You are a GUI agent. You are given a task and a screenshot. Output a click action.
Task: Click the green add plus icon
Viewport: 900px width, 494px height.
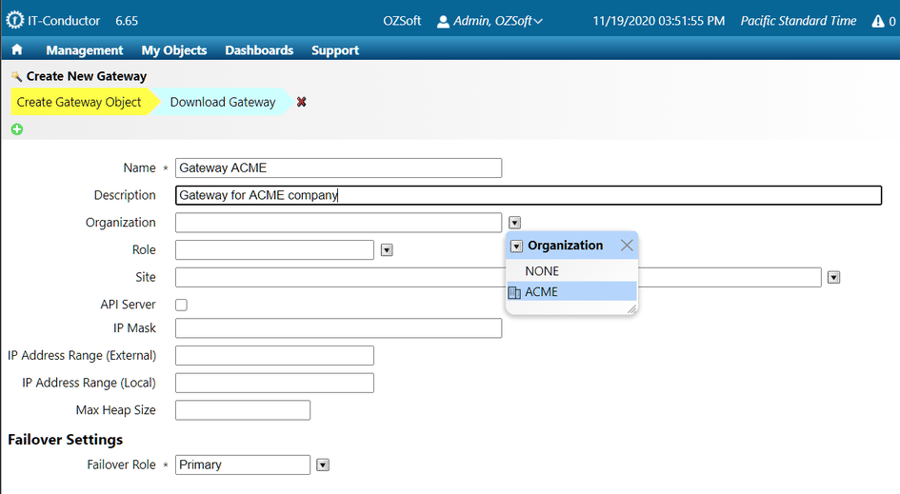pyautogui.click(x=17, y=129)
